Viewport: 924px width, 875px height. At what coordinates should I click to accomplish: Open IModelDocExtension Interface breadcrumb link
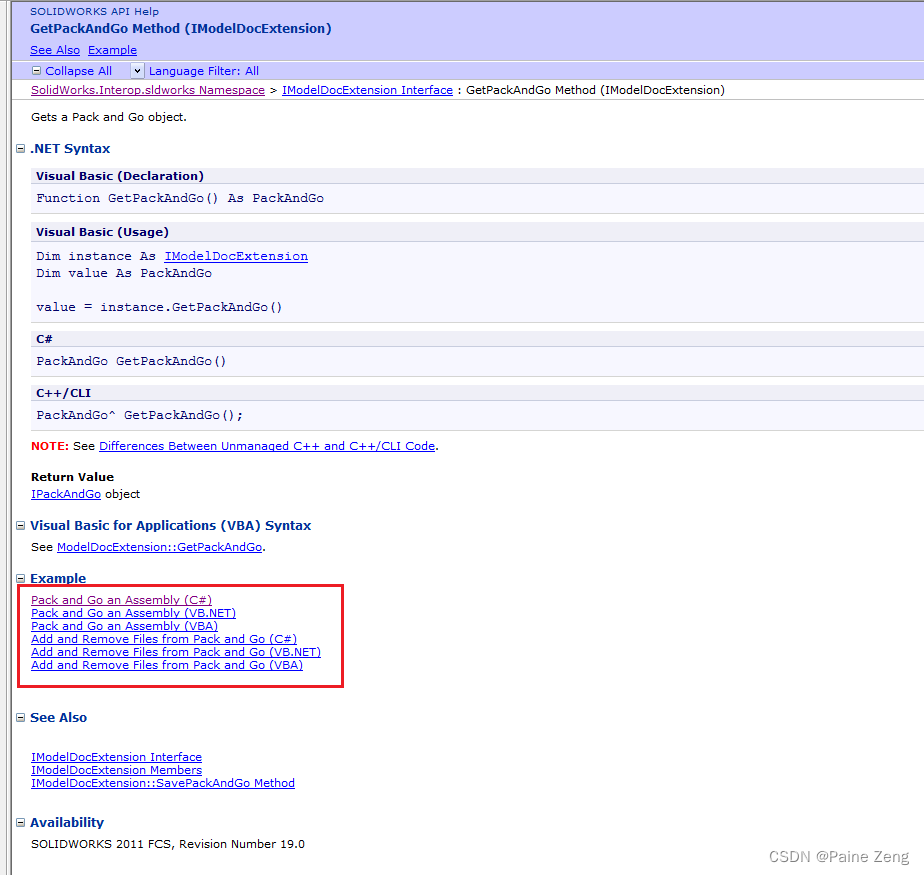click(367, 90)
